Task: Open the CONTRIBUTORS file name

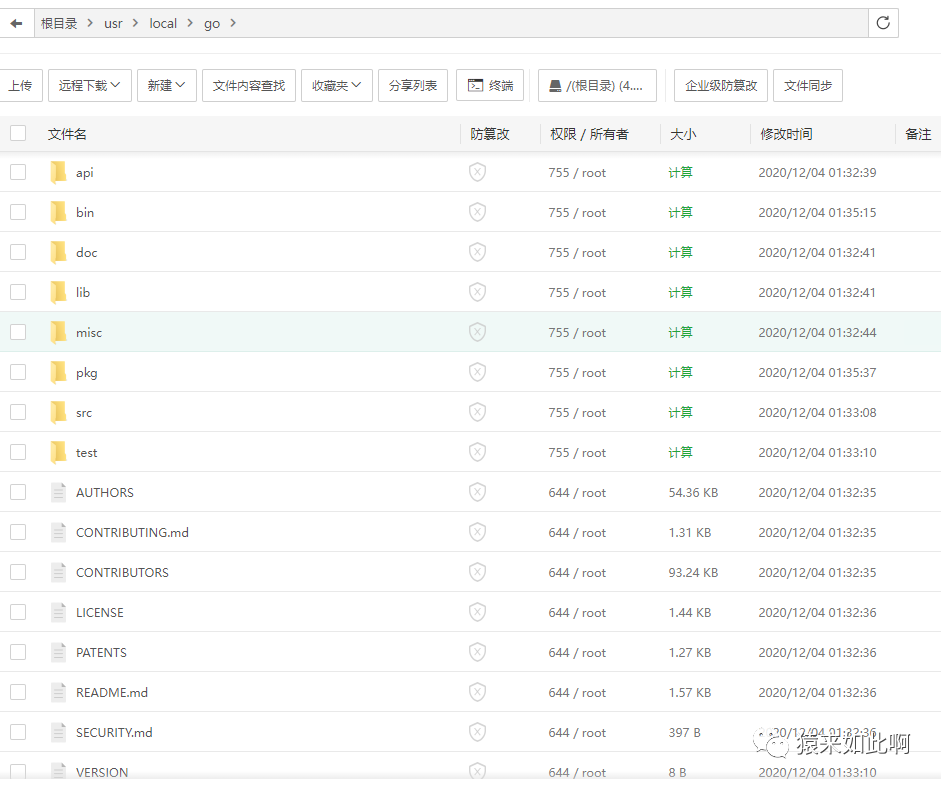Action: [x=122, y=573]
